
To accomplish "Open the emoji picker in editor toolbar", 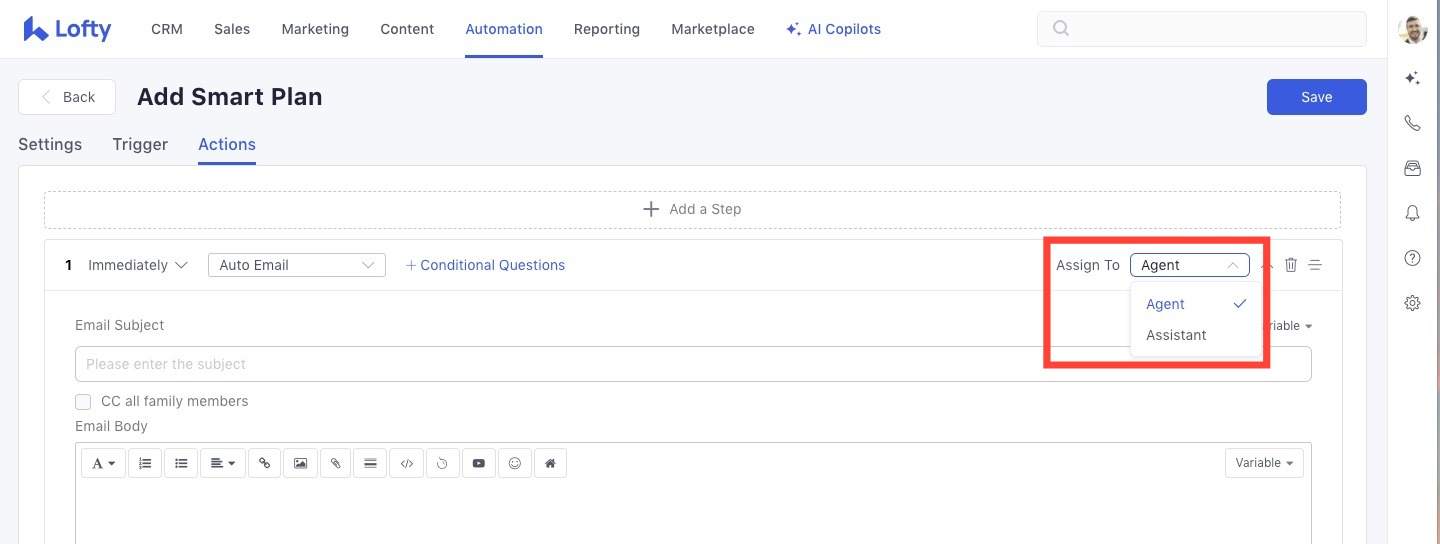I will (514, 463).
